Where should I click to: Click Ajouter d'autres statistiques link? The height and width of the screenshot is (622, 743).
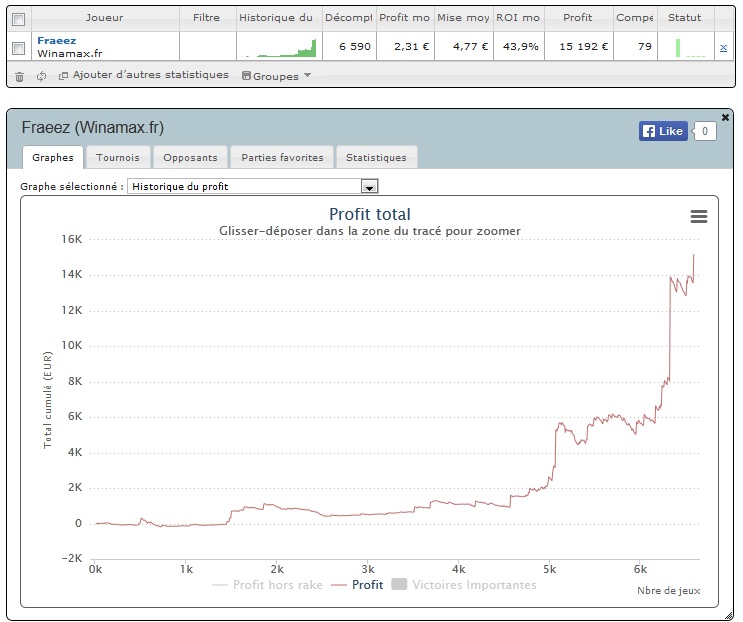(x=151, y=75)
